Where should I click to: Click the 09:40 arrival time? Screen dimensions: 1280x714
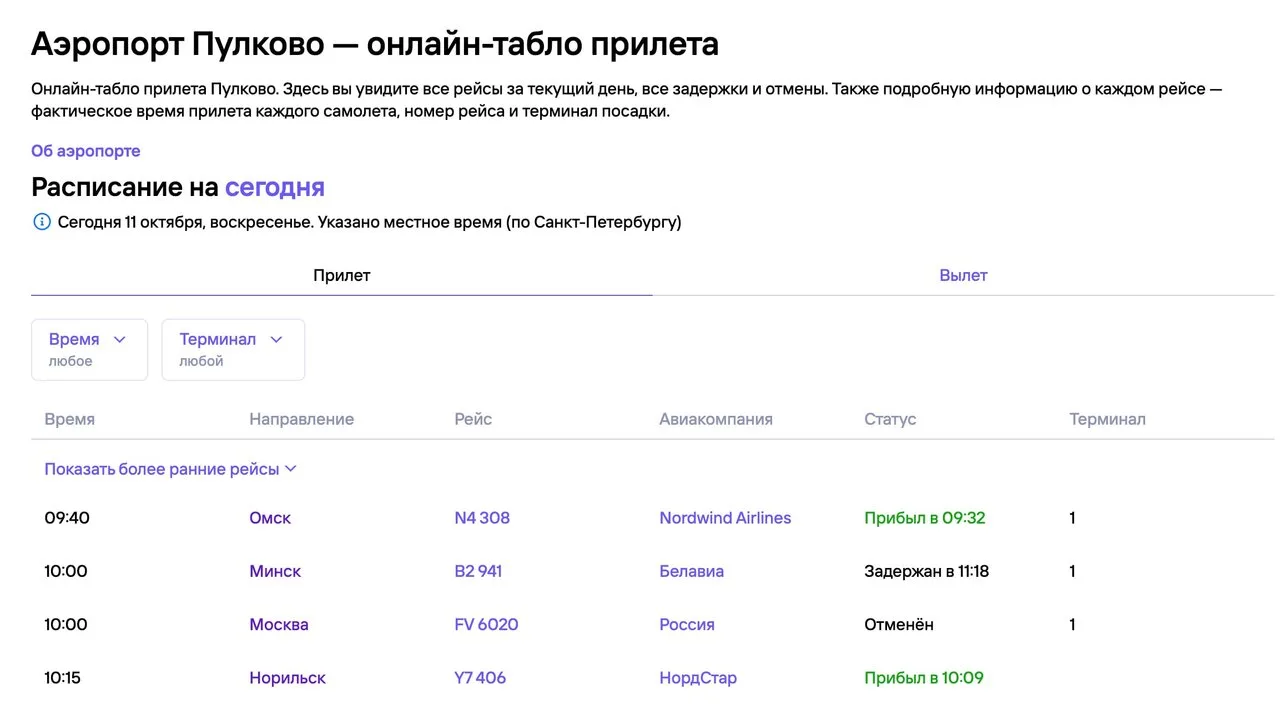pos(67,518)
